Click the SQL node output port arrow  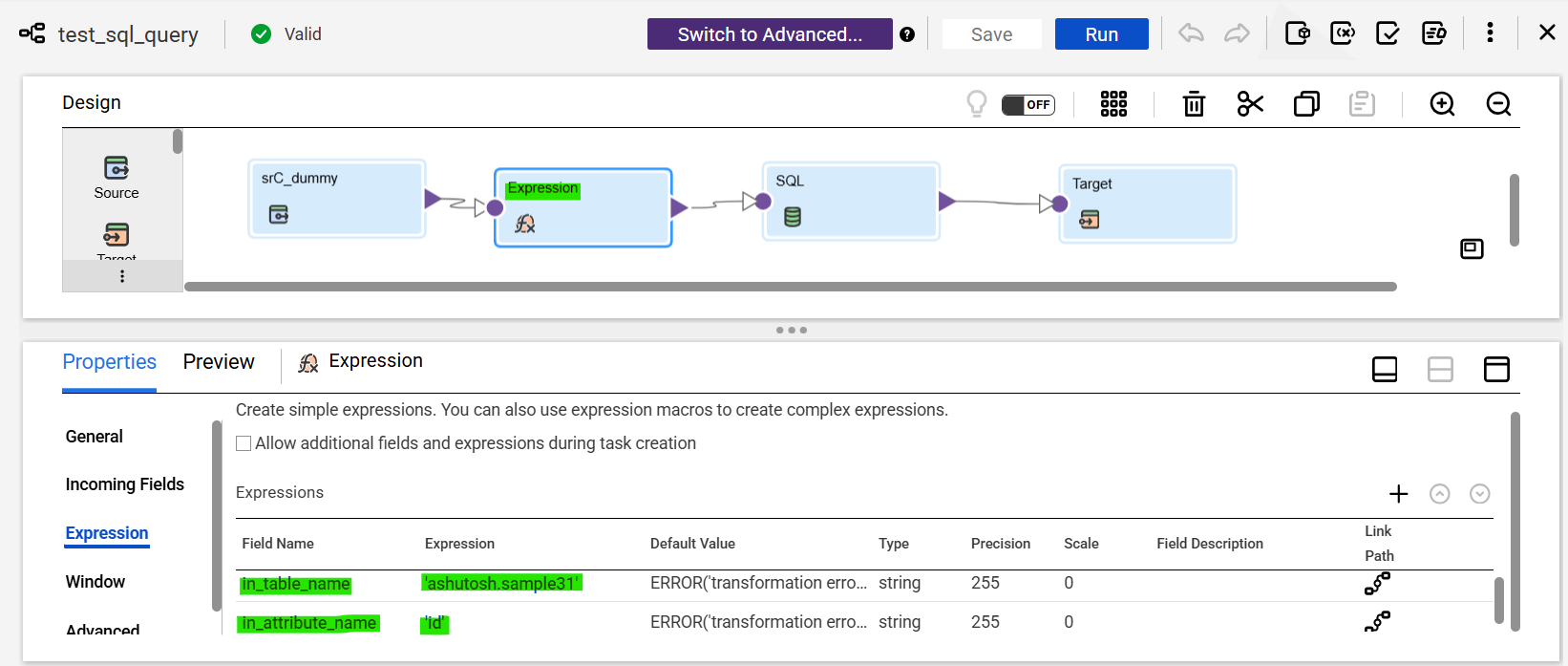point(947,201)
